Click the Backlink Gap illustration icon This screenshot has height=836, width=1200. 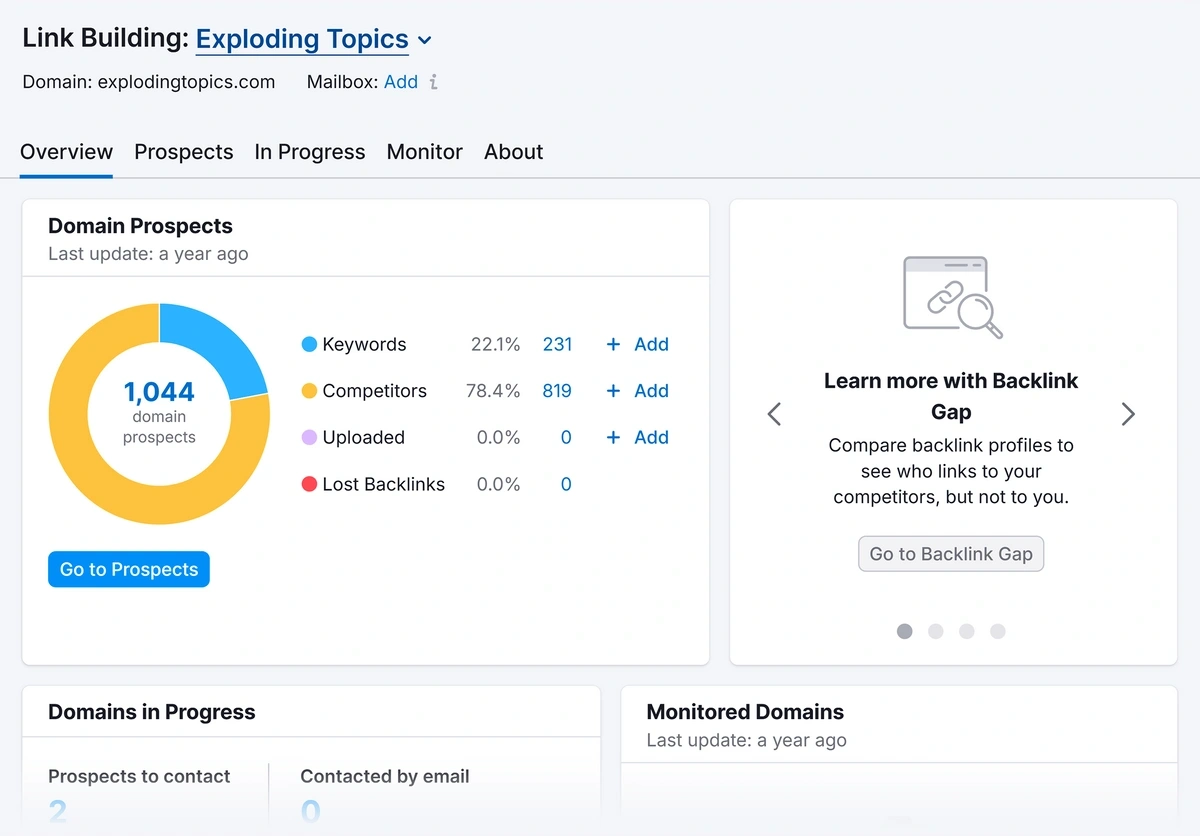tap(952, 296)
